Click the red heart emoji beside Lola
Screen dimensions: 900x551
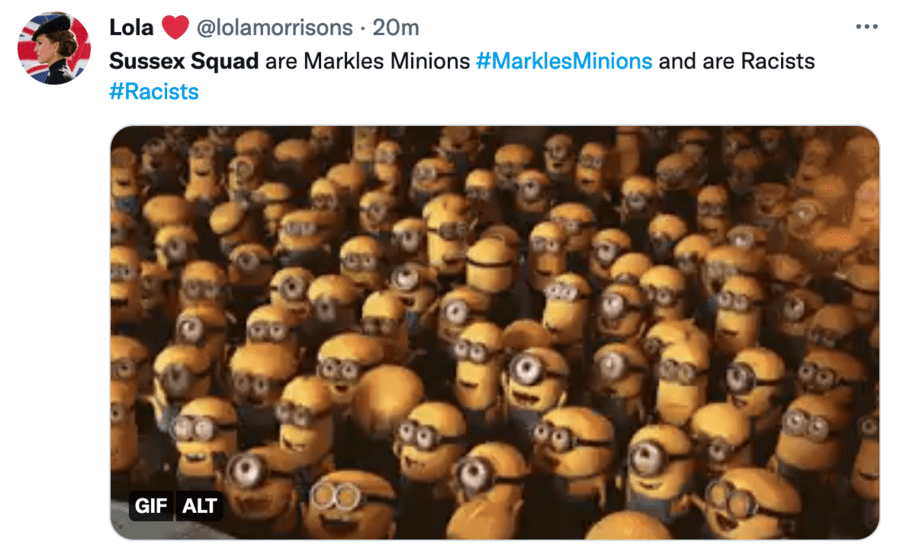pyautogui.click(x=175, y=26)
